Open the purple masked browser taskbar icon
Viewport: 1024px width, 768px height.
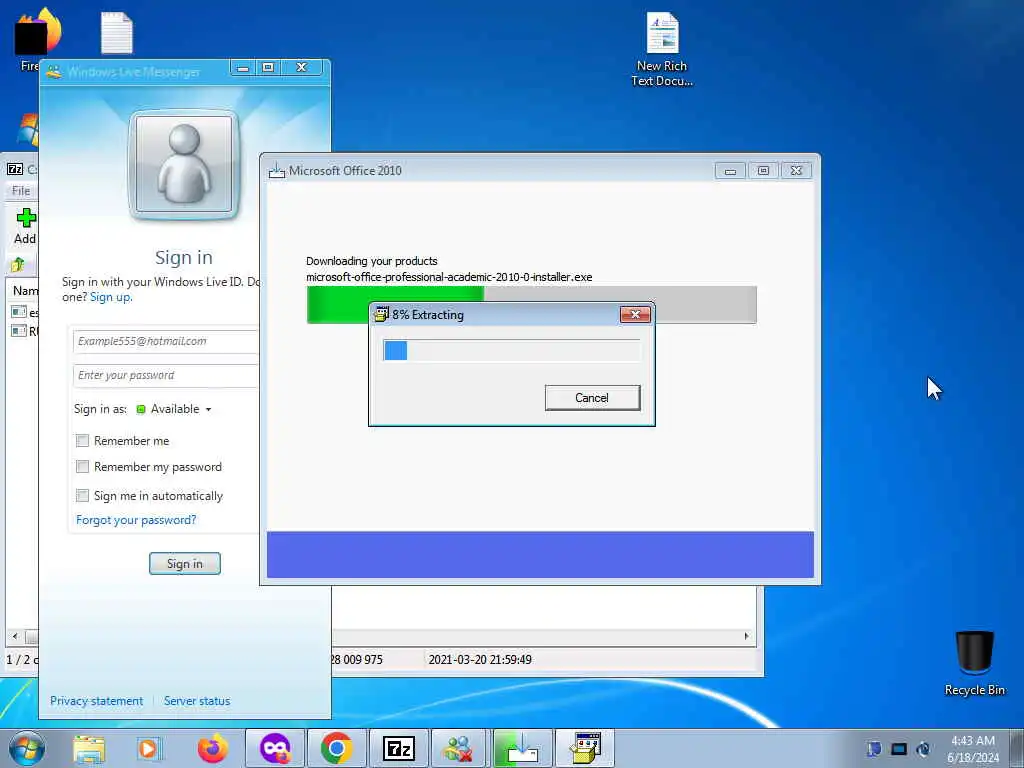pyautogui.click(x=275, y=748)
